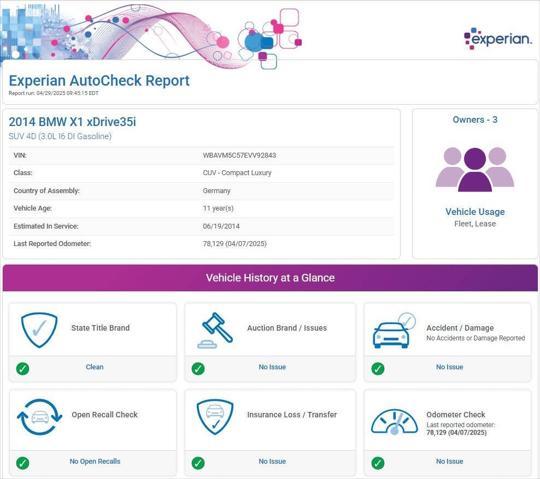Click the Owners - 3 heading

(475, 119)
